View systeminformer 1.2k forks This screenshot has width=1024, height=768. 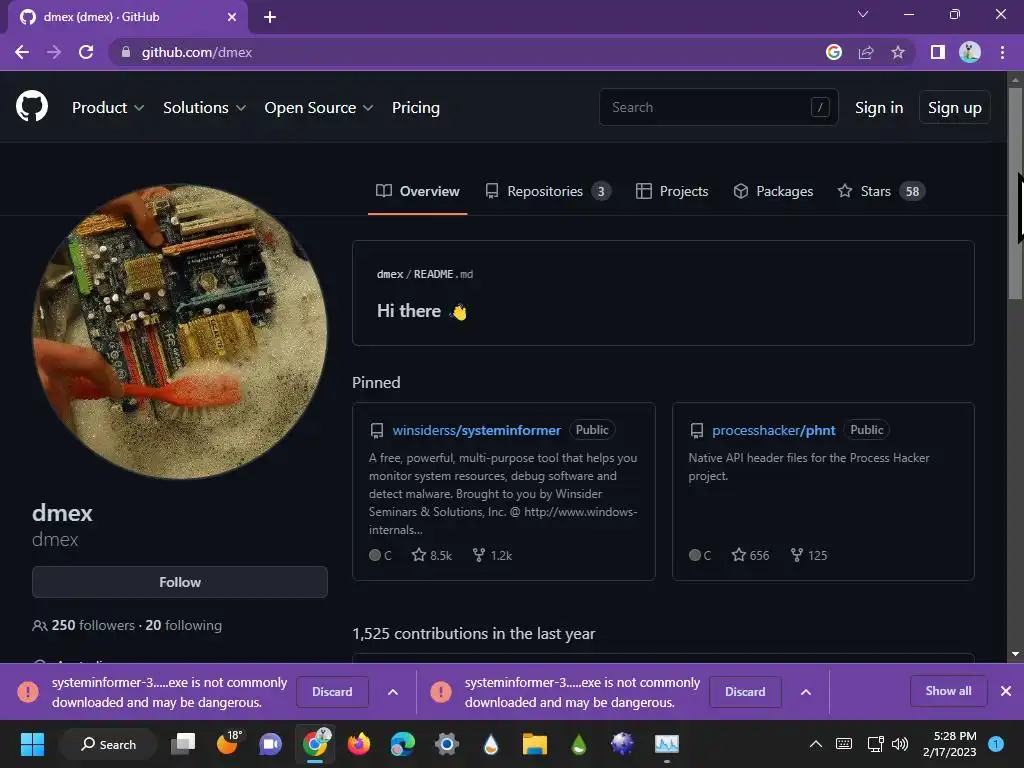click(492, 555)
